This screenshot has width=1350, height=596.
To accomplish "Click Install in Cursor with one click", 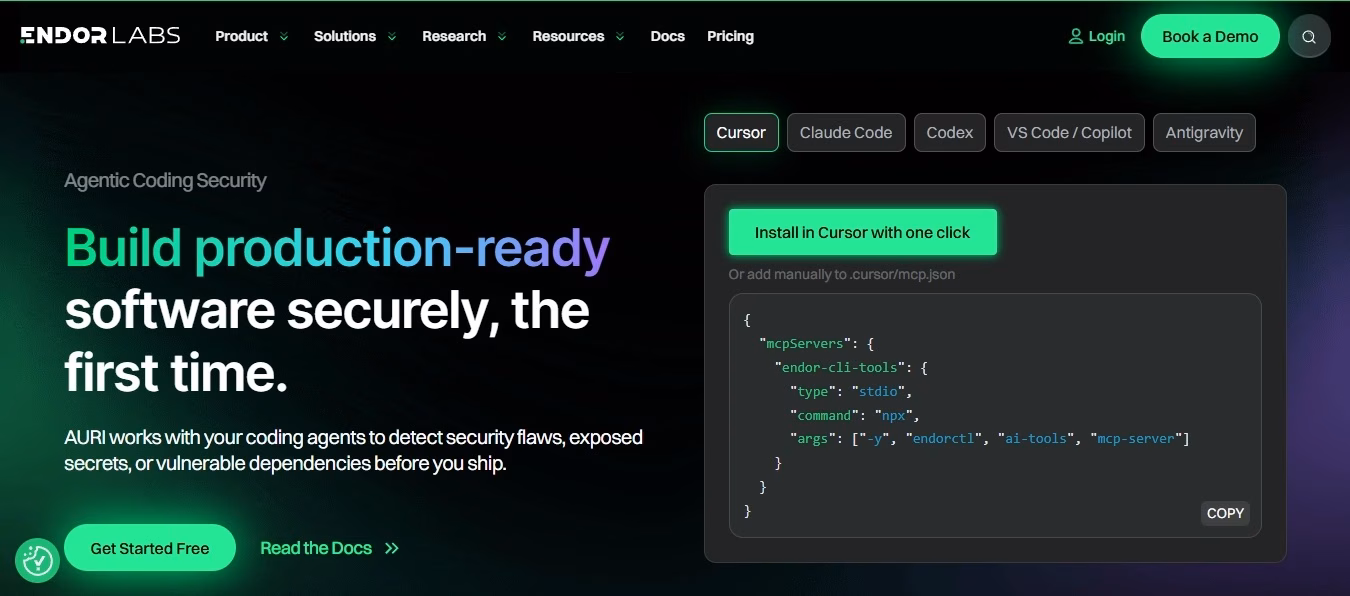I will (x=862, y=232).
